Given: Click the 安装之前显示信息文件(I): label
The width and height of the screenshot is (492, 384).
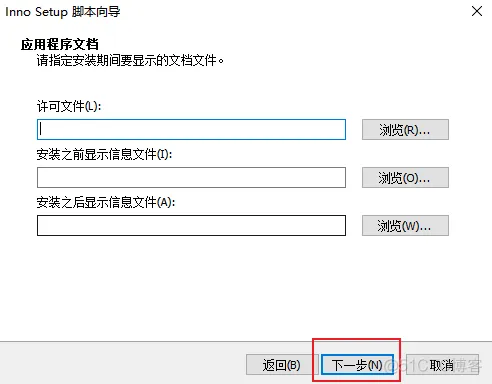Looking at the screenshot, I should click(104, 154).
